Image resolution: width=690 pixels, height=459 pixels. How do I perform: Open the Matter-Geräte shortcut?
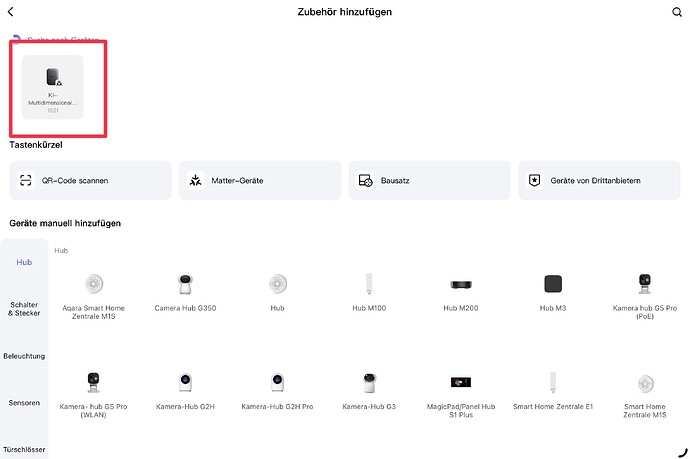[260, 180]
